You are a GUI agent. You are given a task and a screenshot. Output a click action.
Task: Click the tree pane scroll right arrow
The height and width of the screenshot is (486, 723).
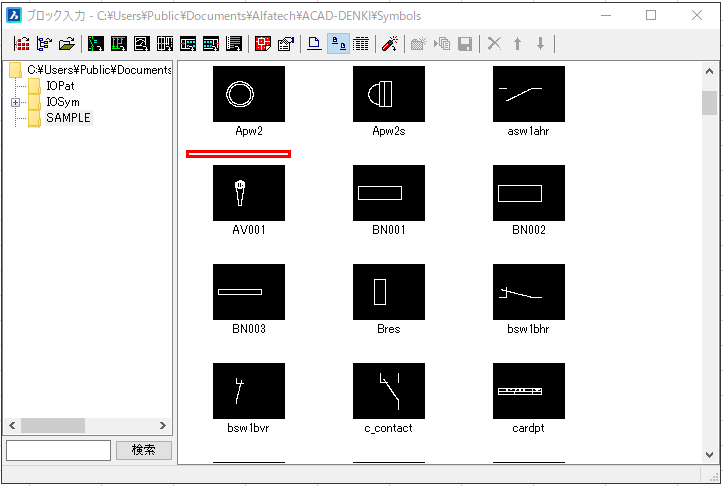click(163, 426)
